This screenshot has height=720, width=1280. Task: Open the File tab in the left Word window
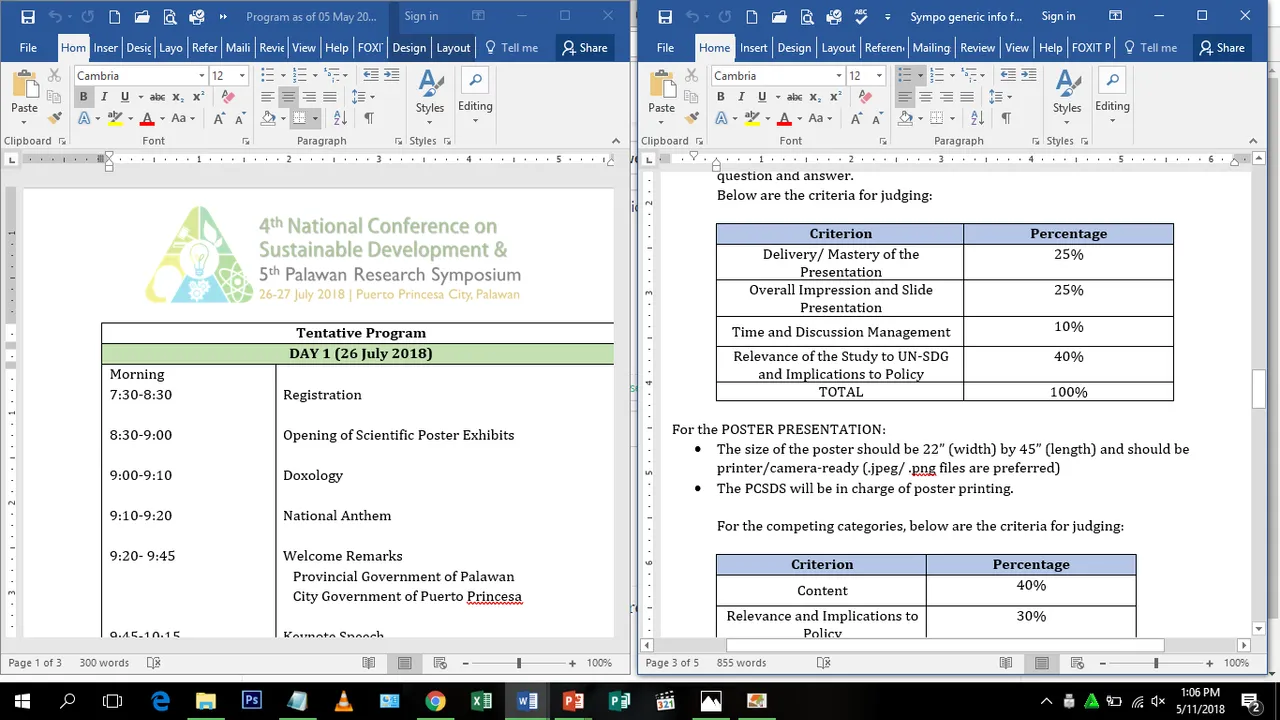coord(28,47)
